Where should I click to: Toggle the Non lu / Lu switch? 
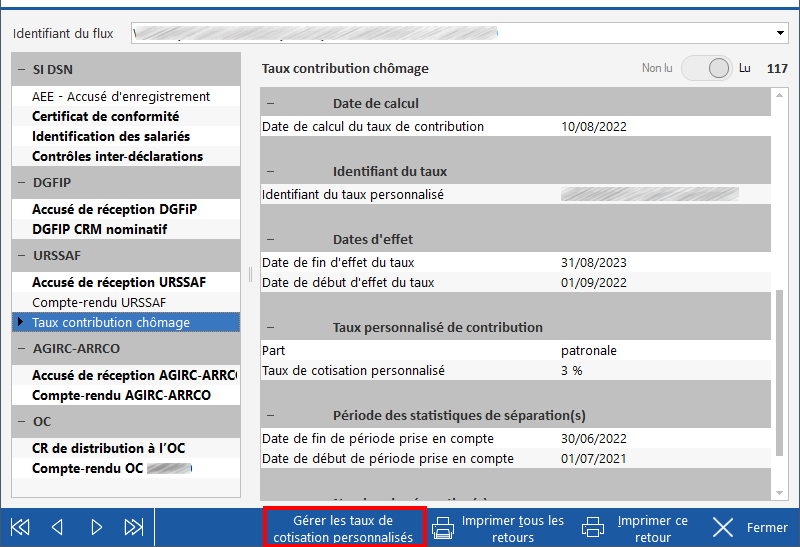click(707, 69)
